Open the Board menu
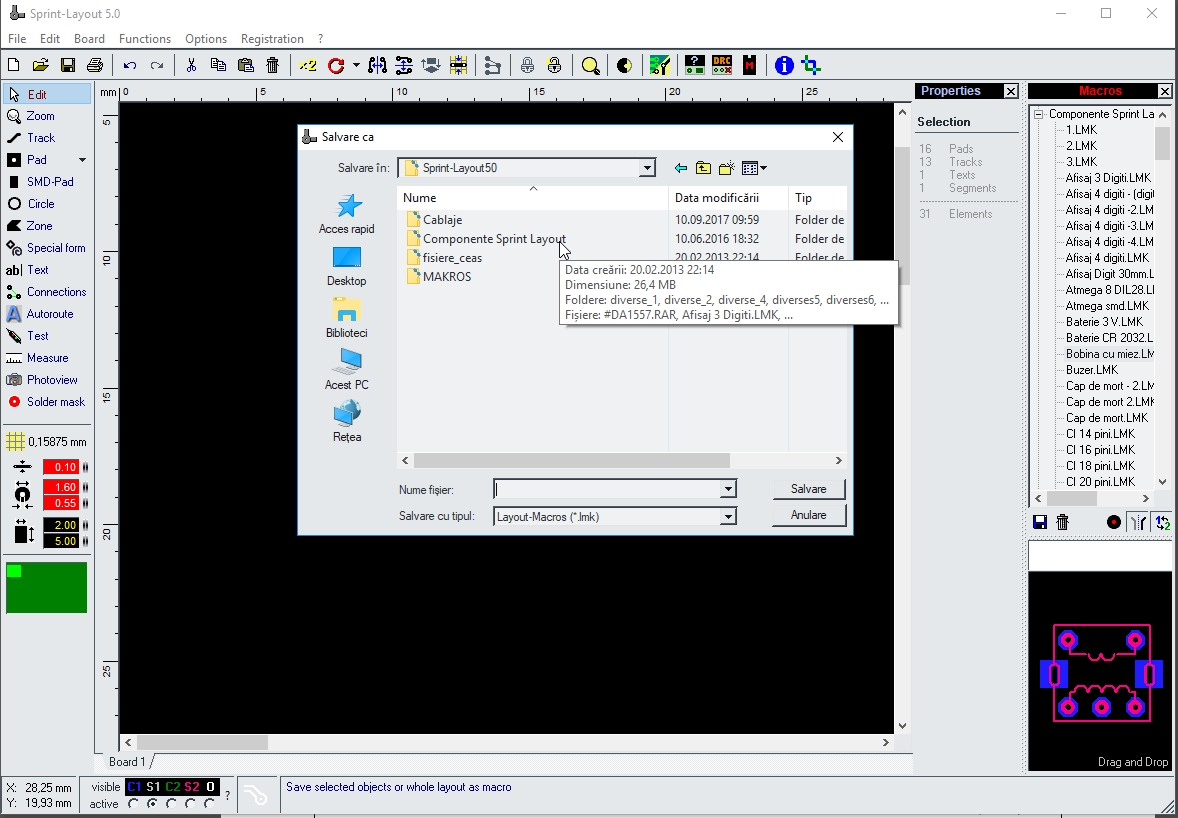Image resolution: width=1178 pixels, height=818 pixels. pos(89,39)
